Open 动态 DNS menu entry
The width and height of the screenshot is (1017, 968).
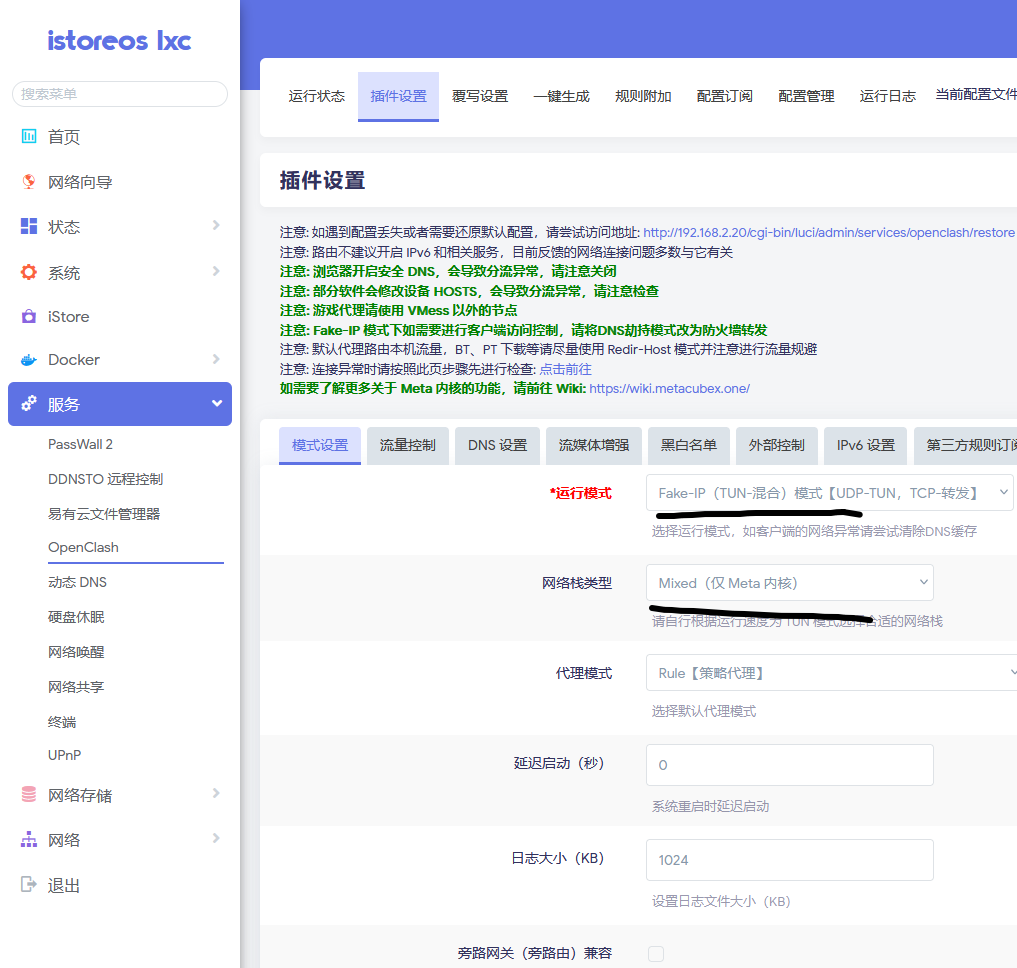(x=77, y=583)
